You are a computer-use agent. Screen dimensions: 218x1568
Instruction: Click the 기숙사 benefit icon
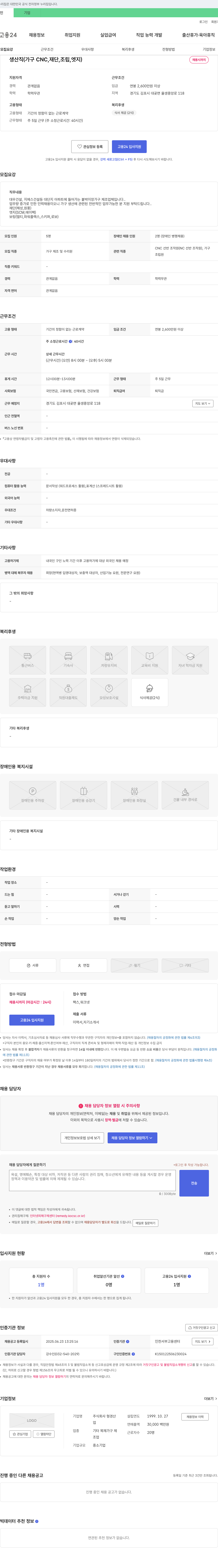point(68,659)
